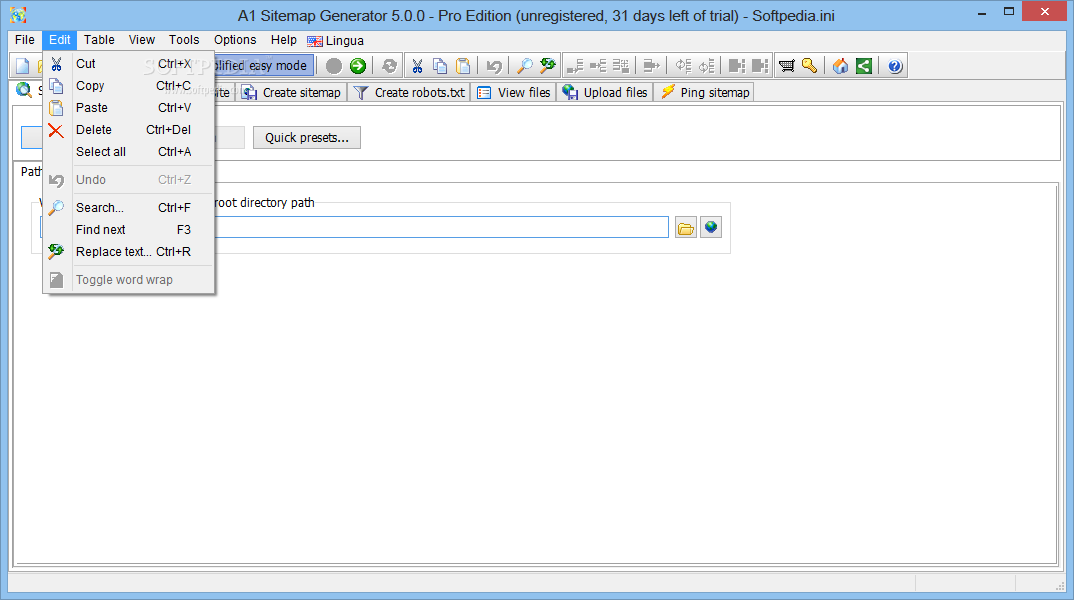Viewport: 1074px width, 600px height.
Task: Click the replace text icon in toolbar
Action: (547, 66)
